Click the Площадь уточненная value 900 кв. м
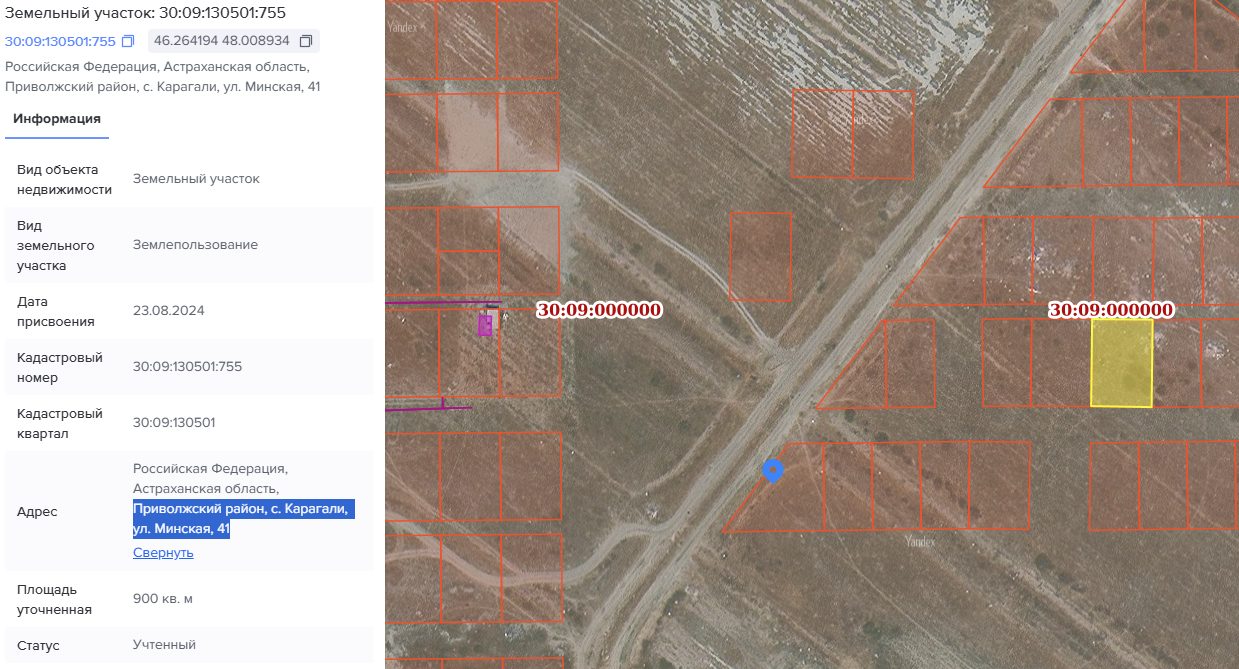 coord(163,599)
